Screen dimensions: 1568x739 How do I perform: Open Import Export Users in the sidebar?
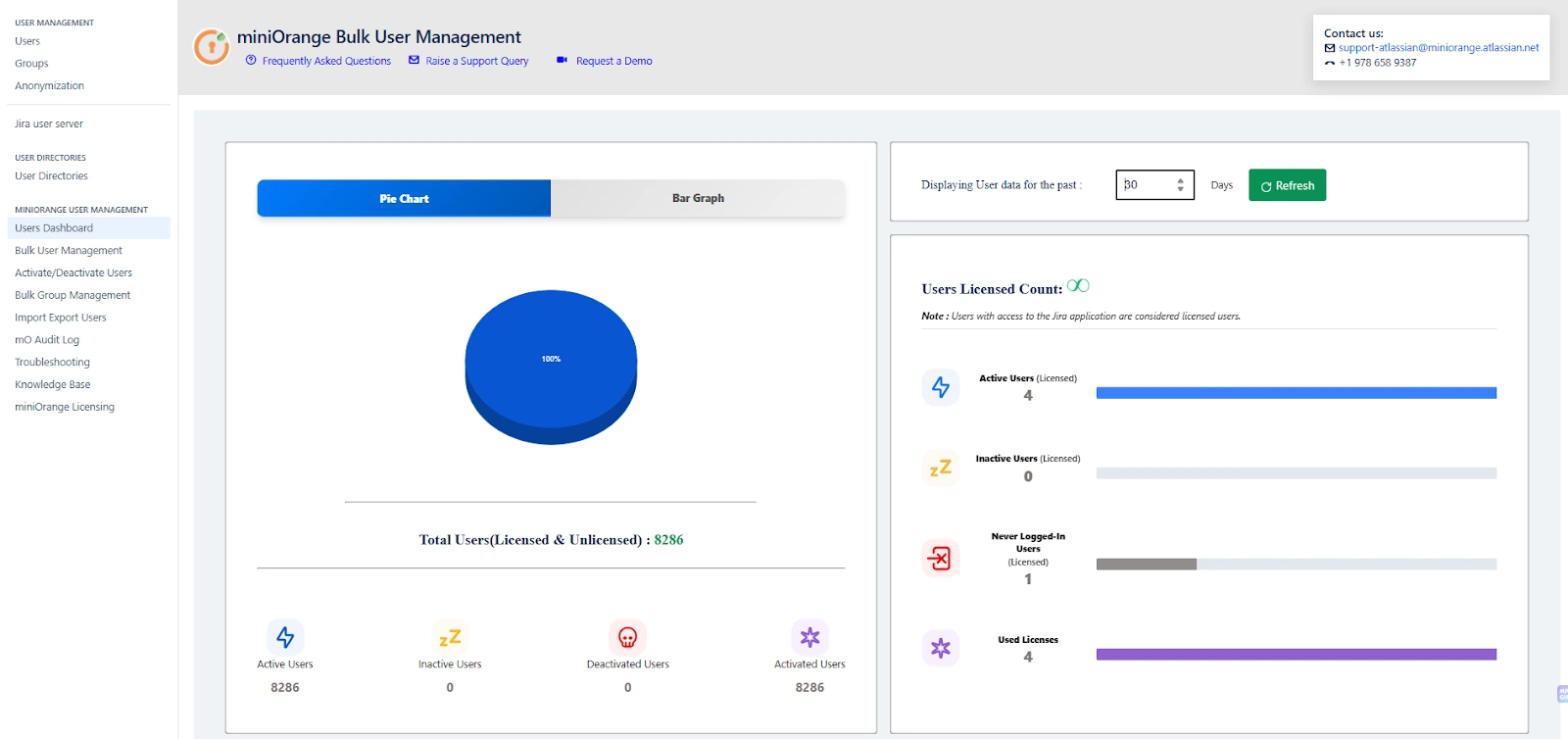[x=61, y=319]
